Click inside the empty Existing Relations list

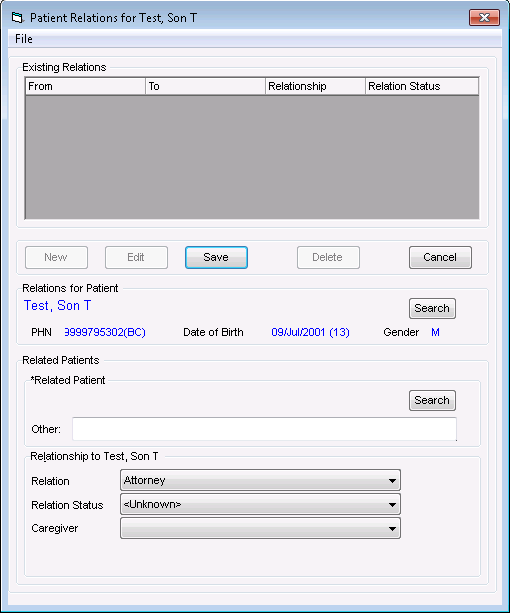pyautogui.click(x=252, y=156)
